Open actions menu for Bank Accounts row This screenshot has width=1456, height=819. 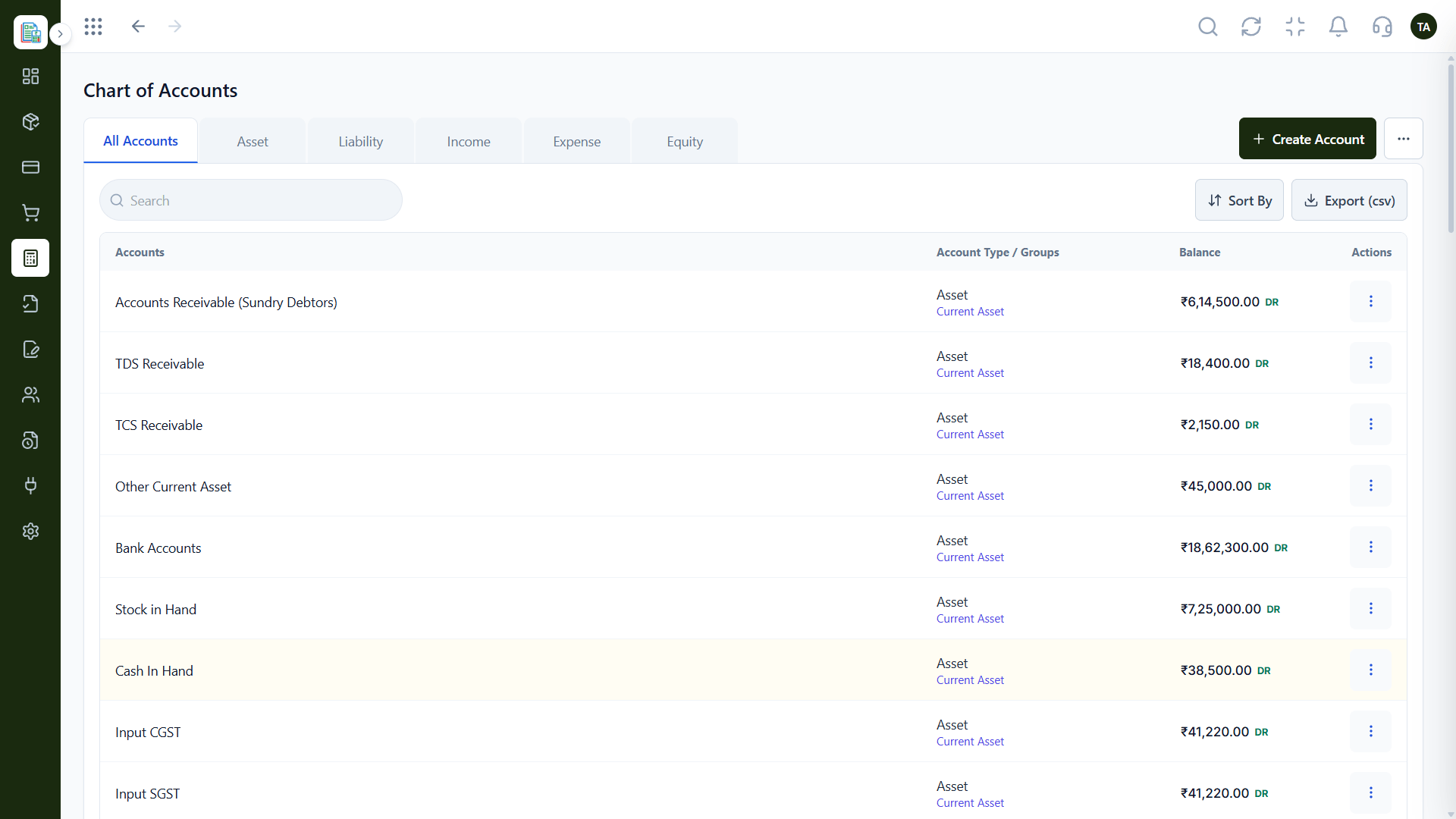pos(1370,548)
